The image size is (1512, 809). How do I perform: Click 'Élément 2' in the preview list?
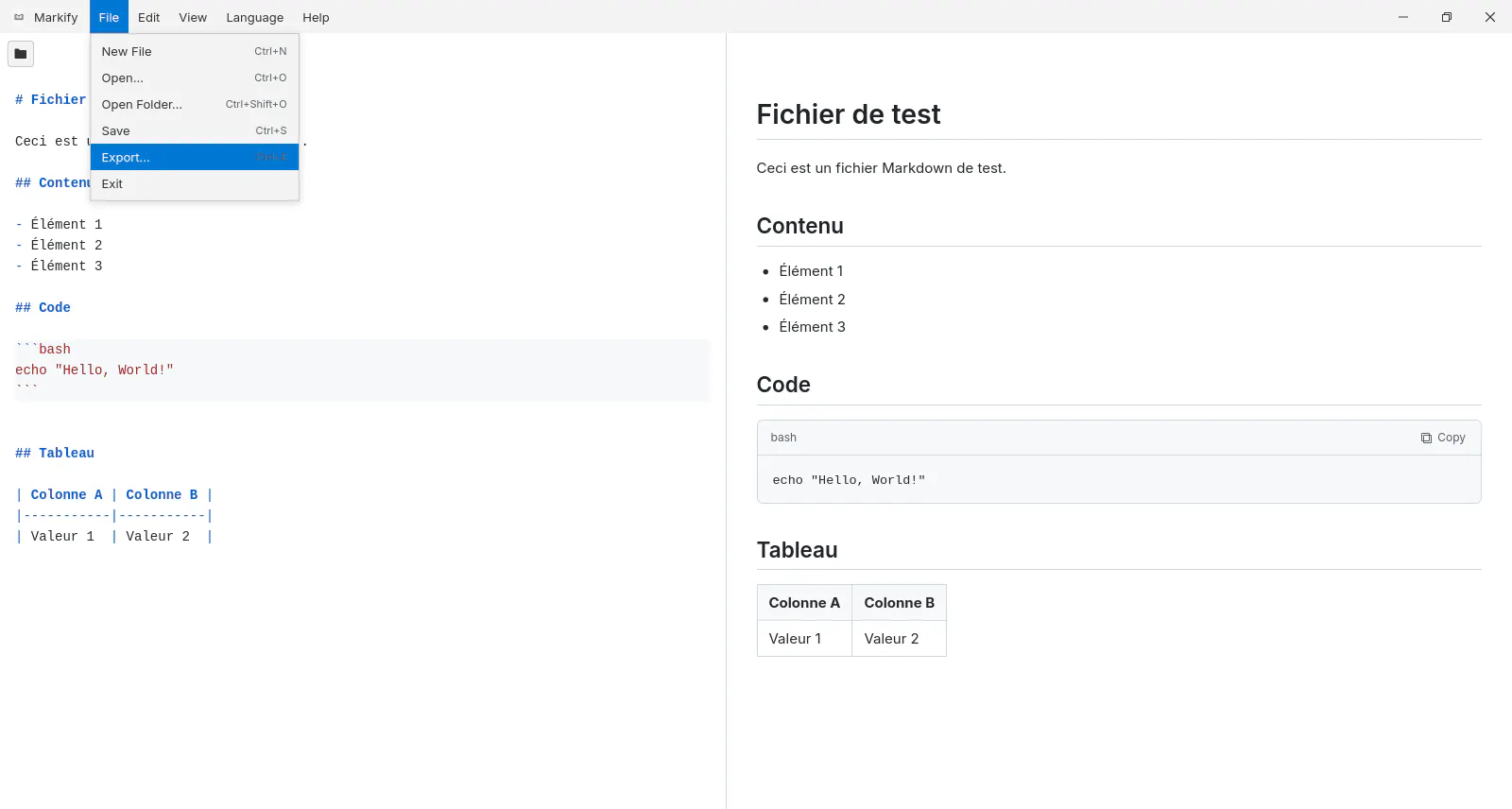[x=813, y=300]
